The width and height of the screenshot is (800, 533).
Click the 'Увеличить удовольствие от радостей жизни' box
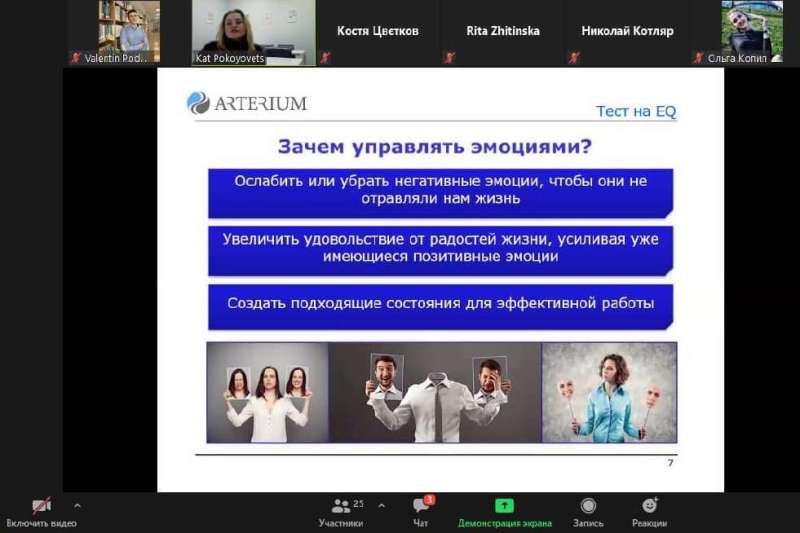[x=440, y=251]
